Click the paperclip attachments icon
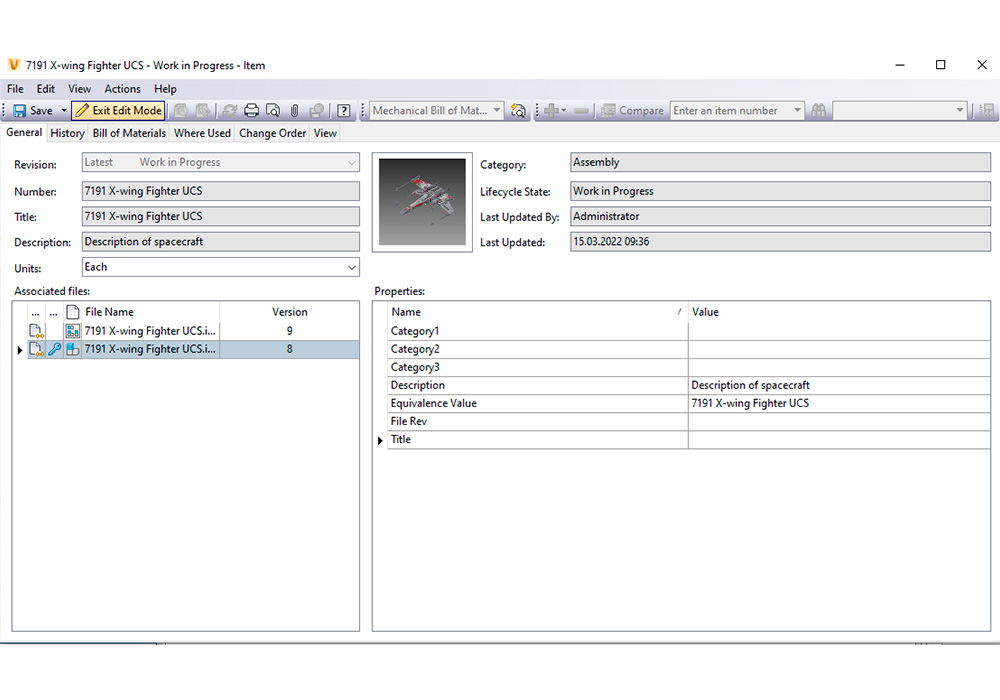 295,111
